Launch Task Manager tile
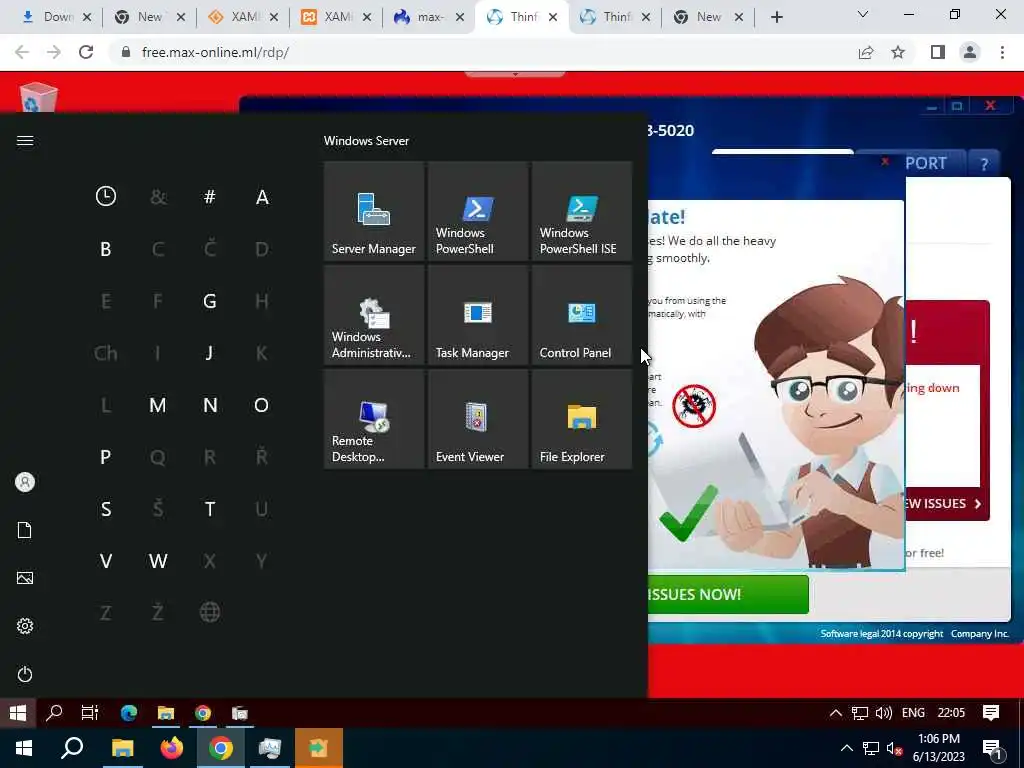The height and width of the screenshot is (768, 1024). [477, 315]
